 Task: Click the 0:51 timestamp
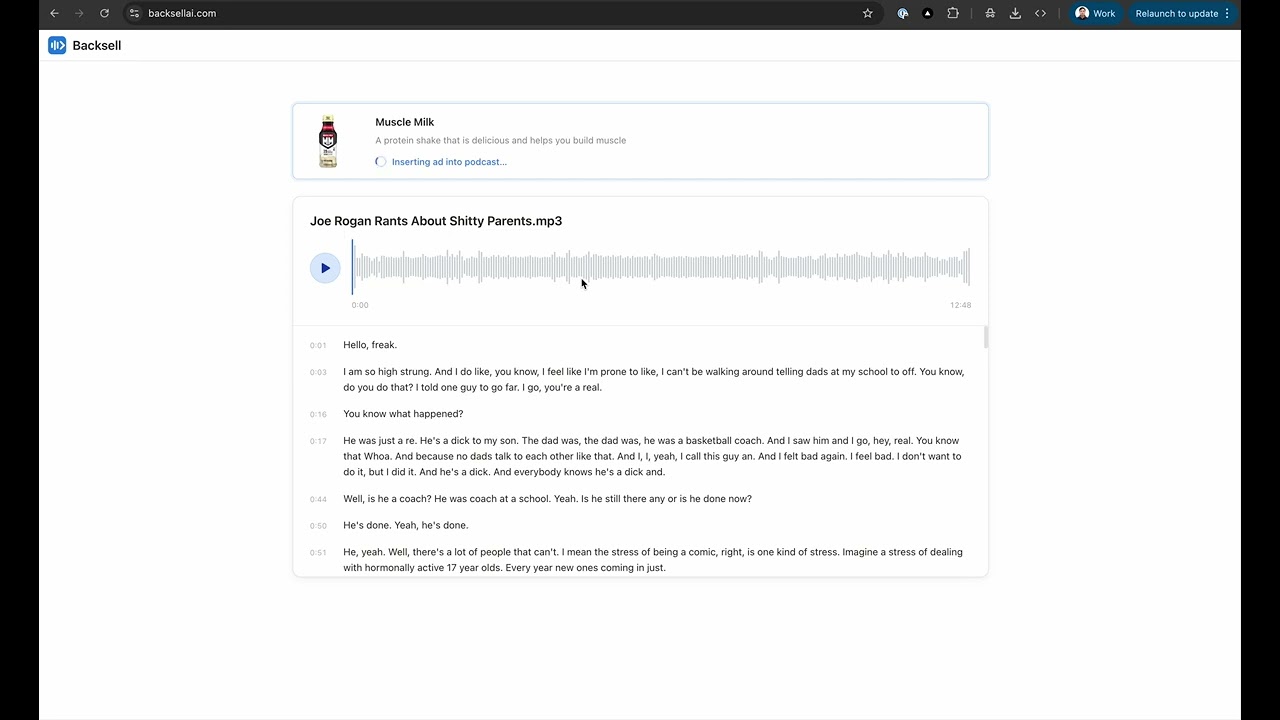pyautogui.click(x=318, y=553)
